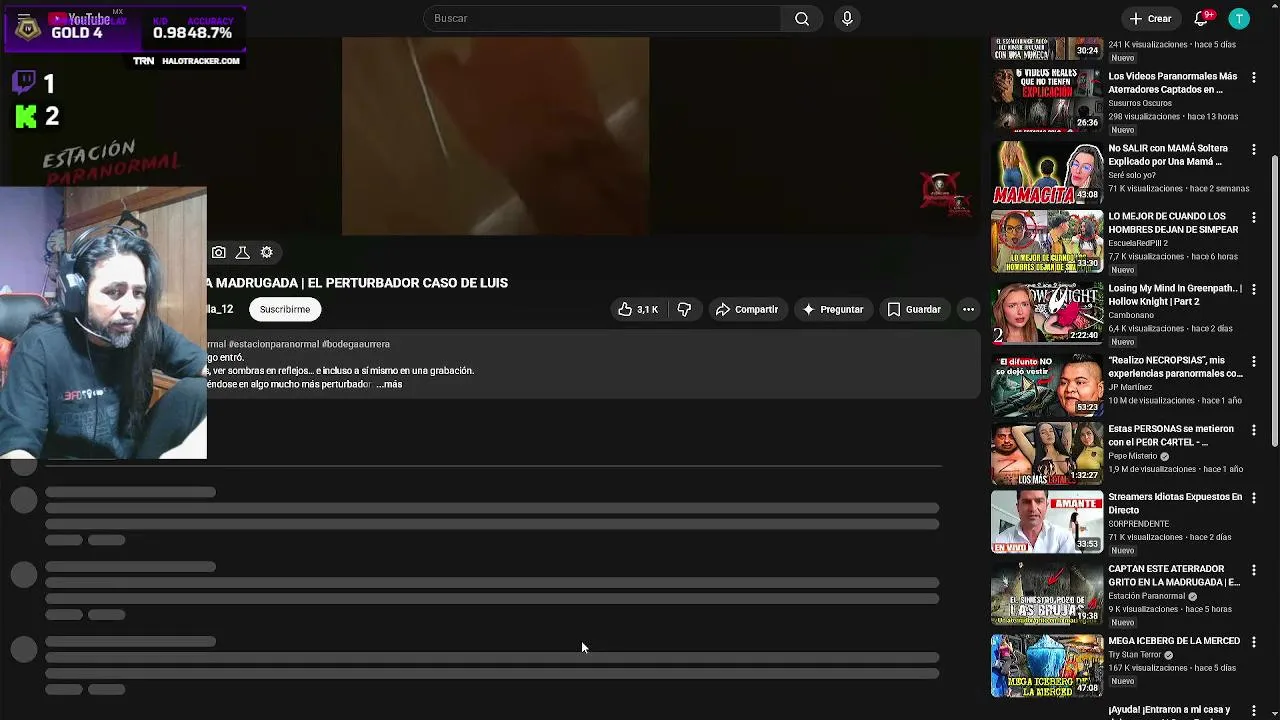Click channel name 'EscuelaRedPill 2'
Screen dimensions: 1280x720
coord(1140,243)
